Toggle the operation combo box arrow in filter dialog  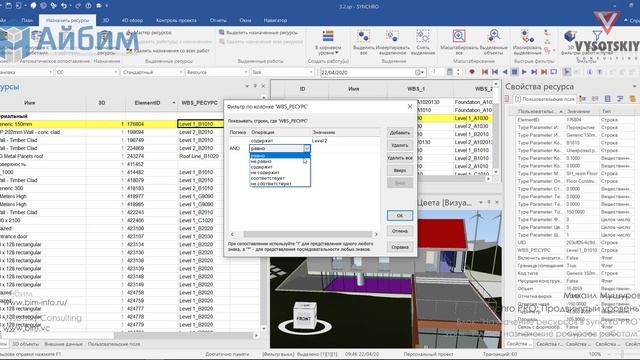click(307, 148)
